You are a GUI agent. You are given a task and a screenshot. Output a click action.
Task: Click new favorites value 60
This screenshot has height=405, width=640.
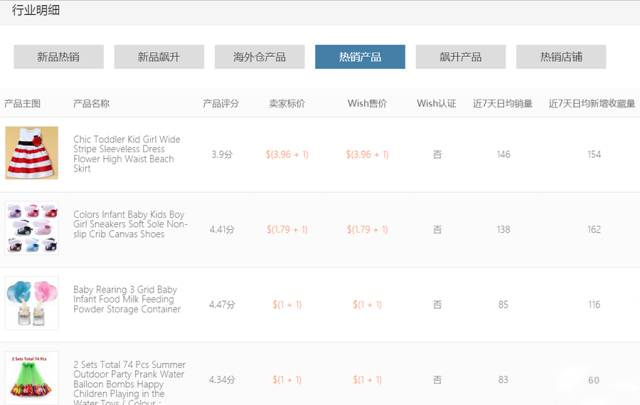tap(593, 380)
